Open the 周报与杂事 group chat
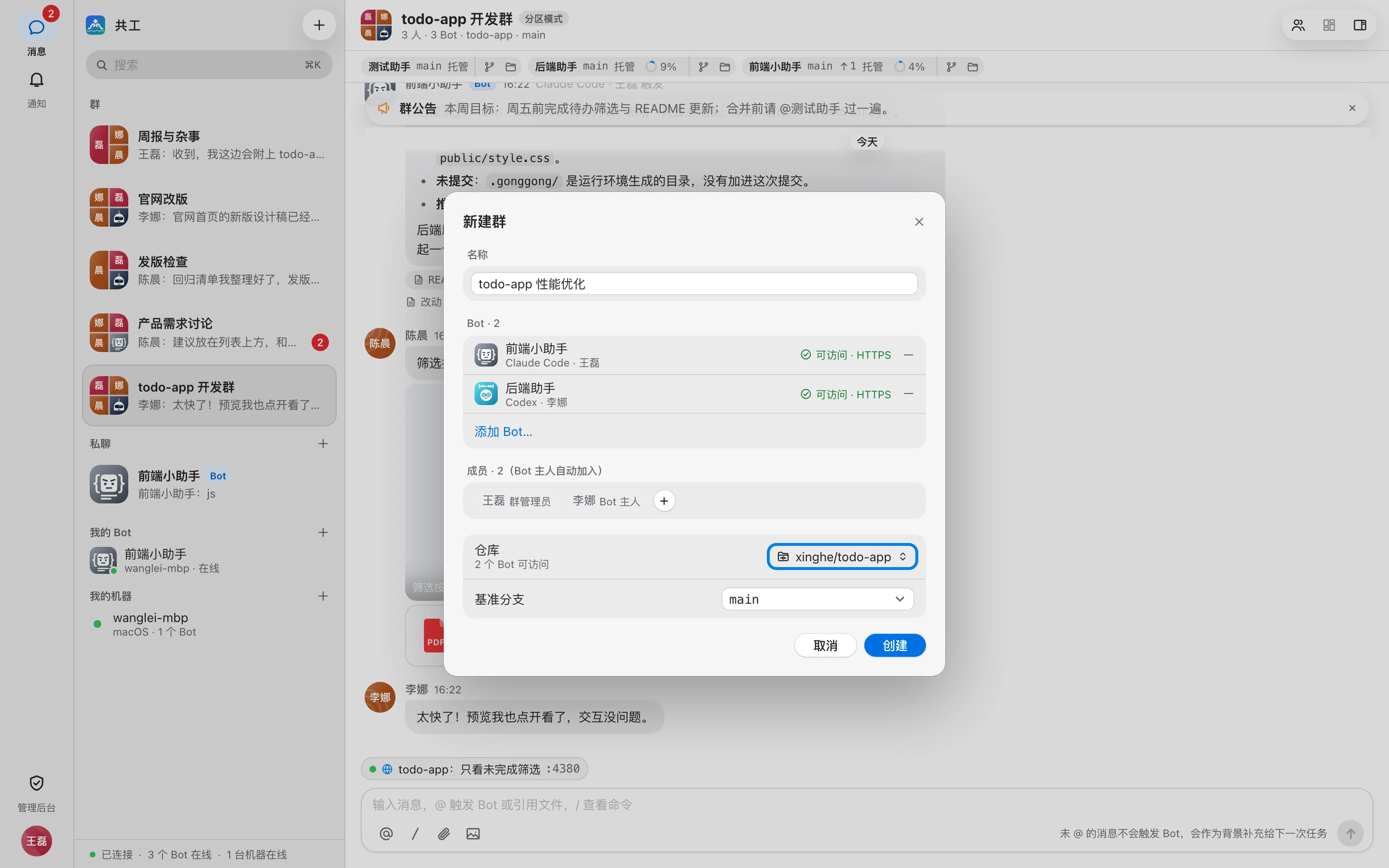Viewport: 1389px width, 868px height. pyautogui.click(x=209, y=145)
